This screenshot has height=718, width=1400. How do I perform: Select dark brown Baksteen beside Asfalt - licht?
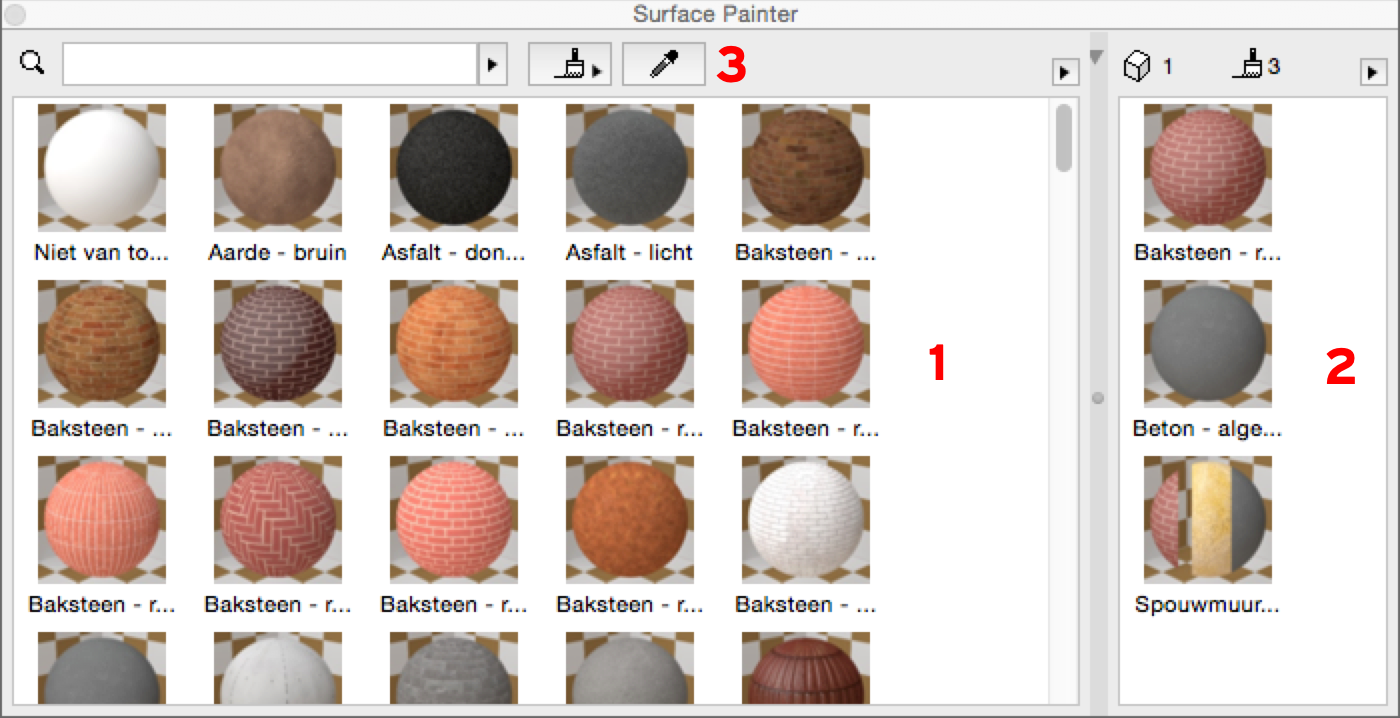click(805, 183)
